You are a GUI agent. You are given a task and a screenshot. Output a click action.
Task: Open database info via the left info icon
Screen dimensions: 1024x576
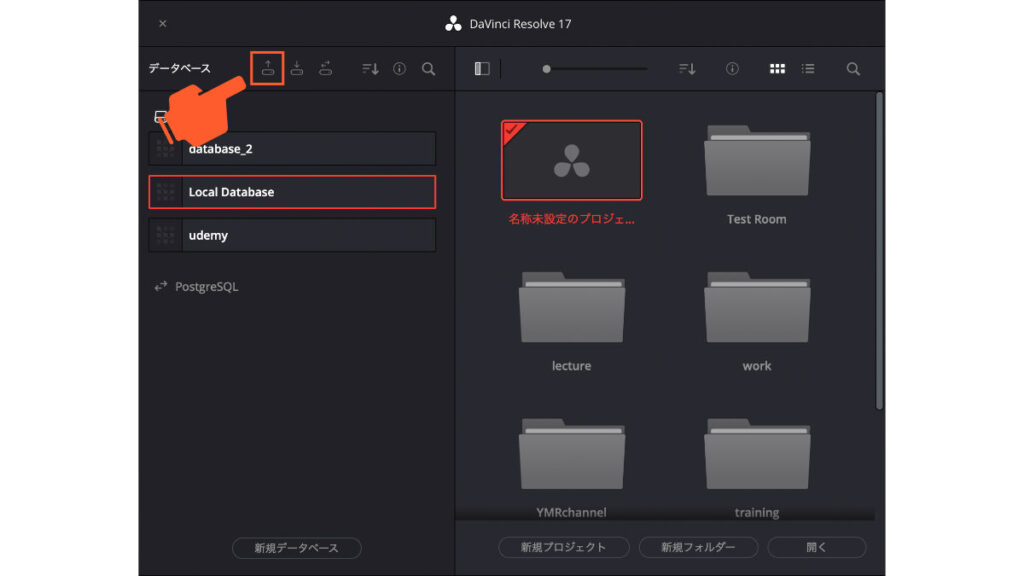coord(399,69)
